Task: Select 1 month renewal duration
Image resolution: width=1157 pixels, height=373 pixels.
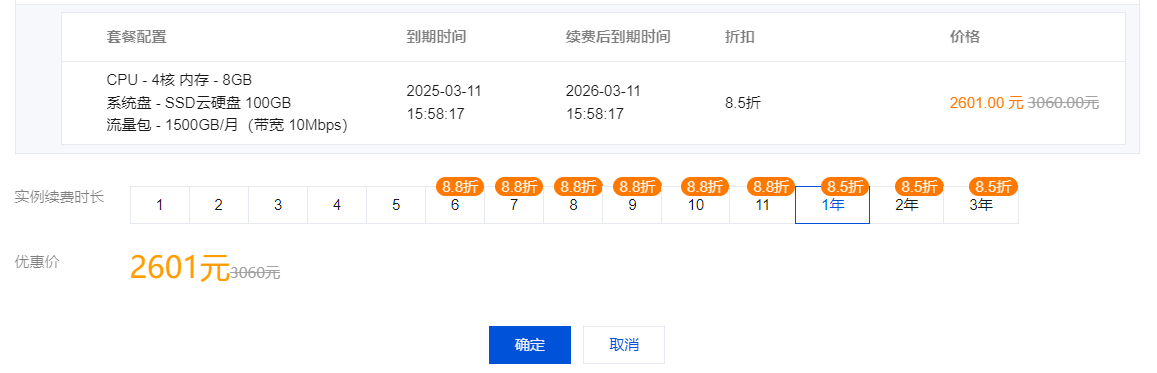Action: (160, 205)
